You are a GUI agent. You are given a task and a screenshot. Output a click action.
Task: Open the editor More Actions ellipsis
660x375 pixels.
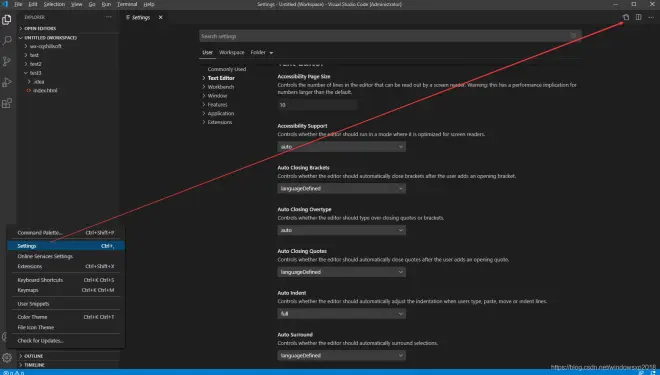pos(651,17)
